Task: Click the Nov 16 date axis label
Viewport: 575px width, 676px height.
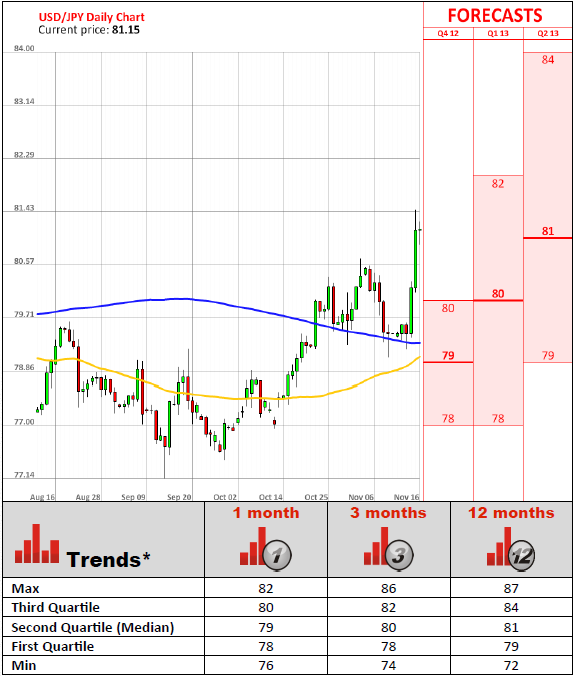Action: (x=406, y=497)
